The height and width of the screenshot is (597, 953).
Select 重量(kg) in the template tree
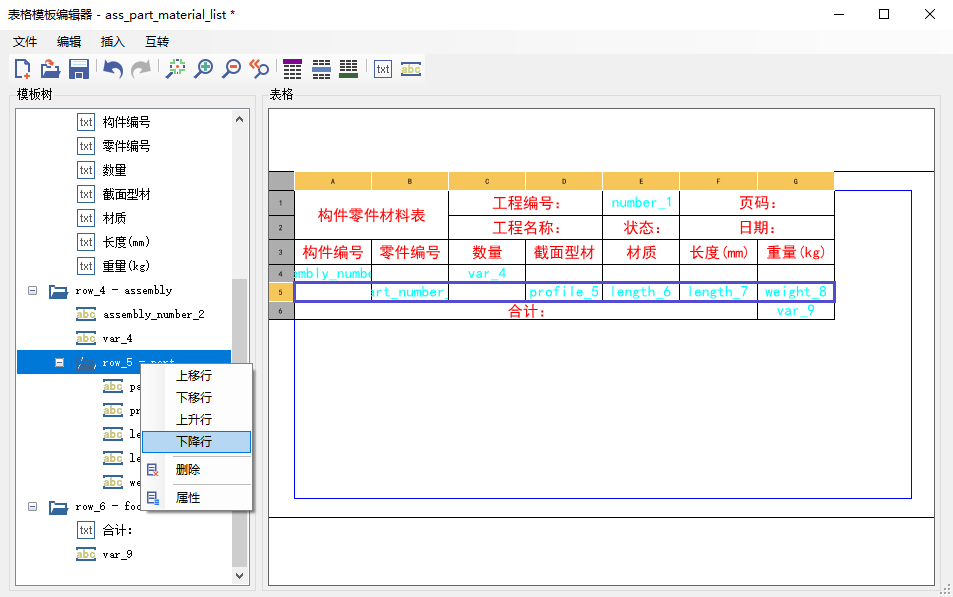[126, 266]
